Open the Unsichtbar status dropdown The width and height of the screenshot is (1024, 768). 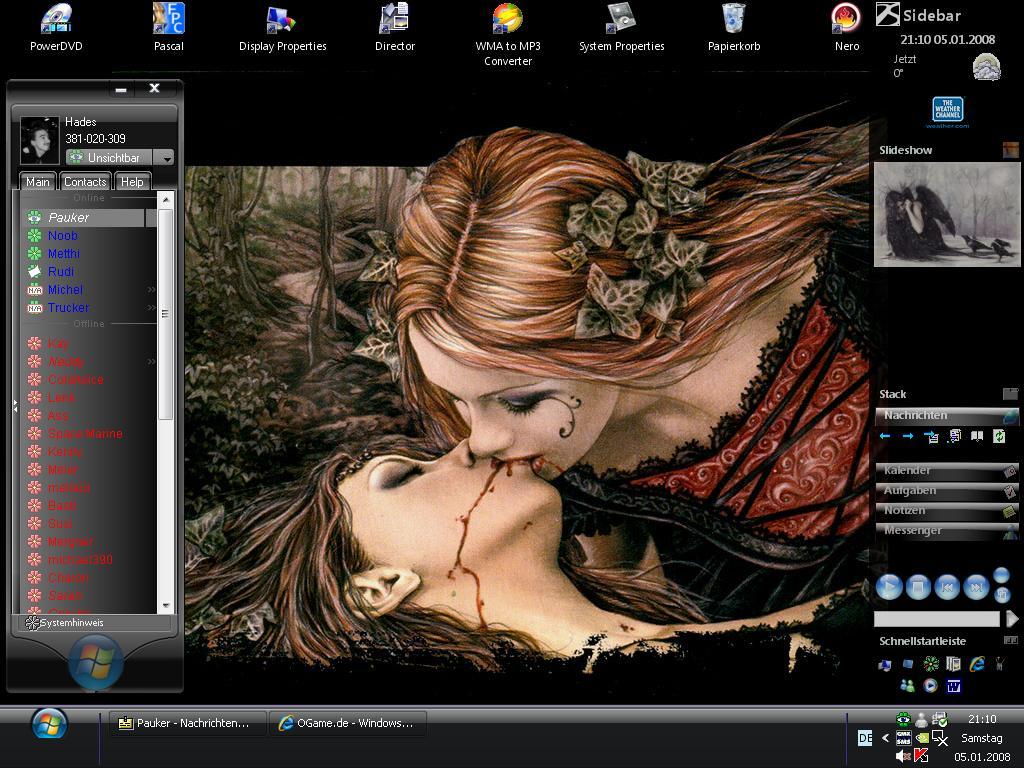click(167, 158)
